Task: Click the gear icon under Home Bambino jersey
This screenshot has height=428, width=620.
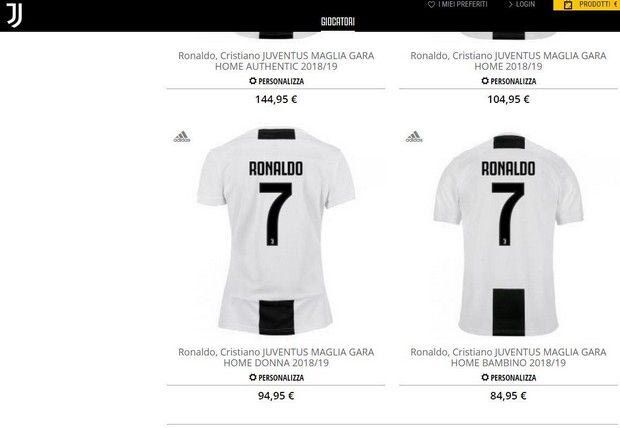Action: click(485, 377)
